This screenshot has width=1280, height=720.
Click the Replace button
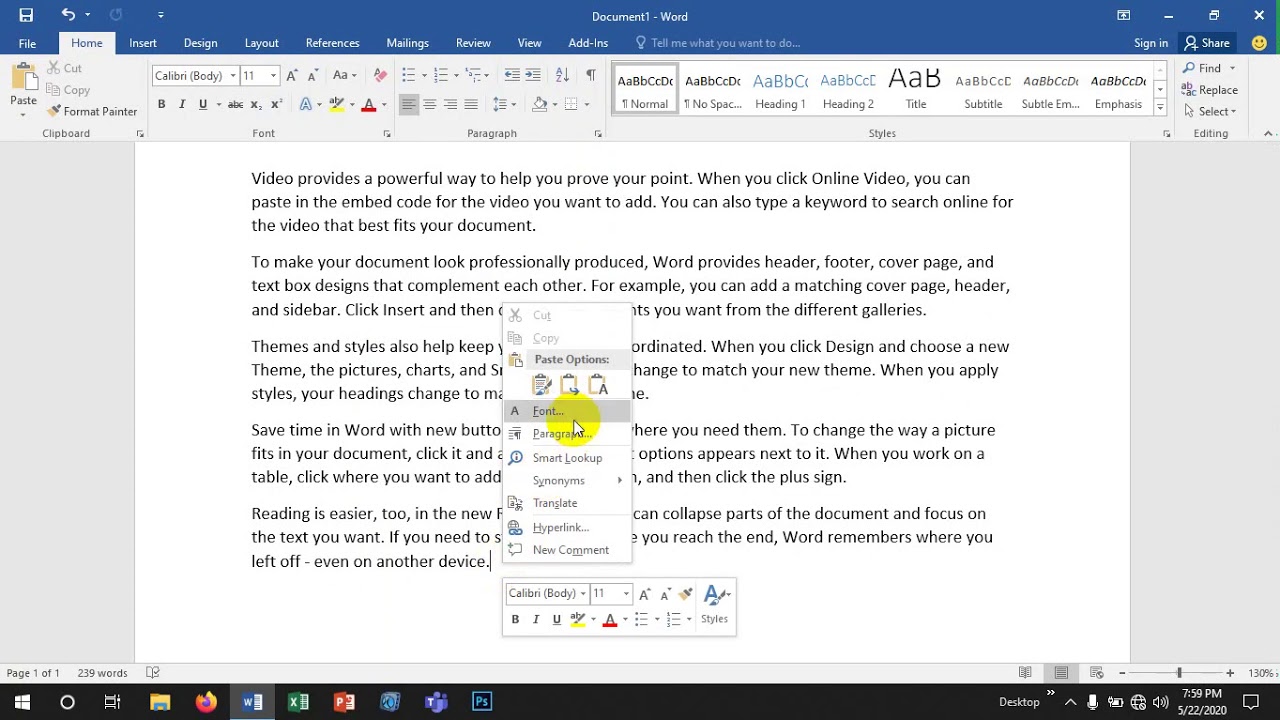[x=1211, y=90]
